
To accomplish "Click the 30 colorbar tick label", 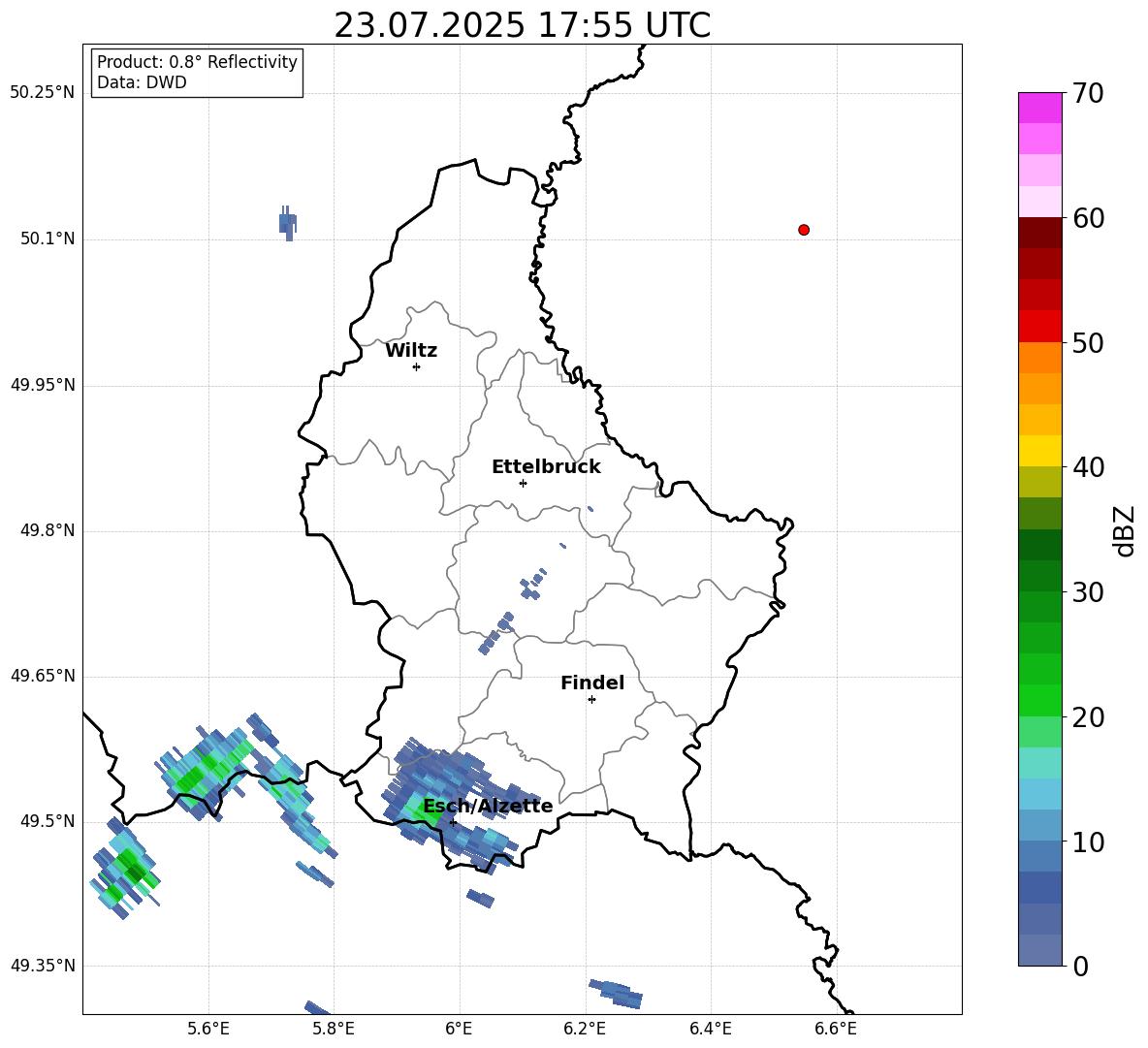I will 1088,592.
